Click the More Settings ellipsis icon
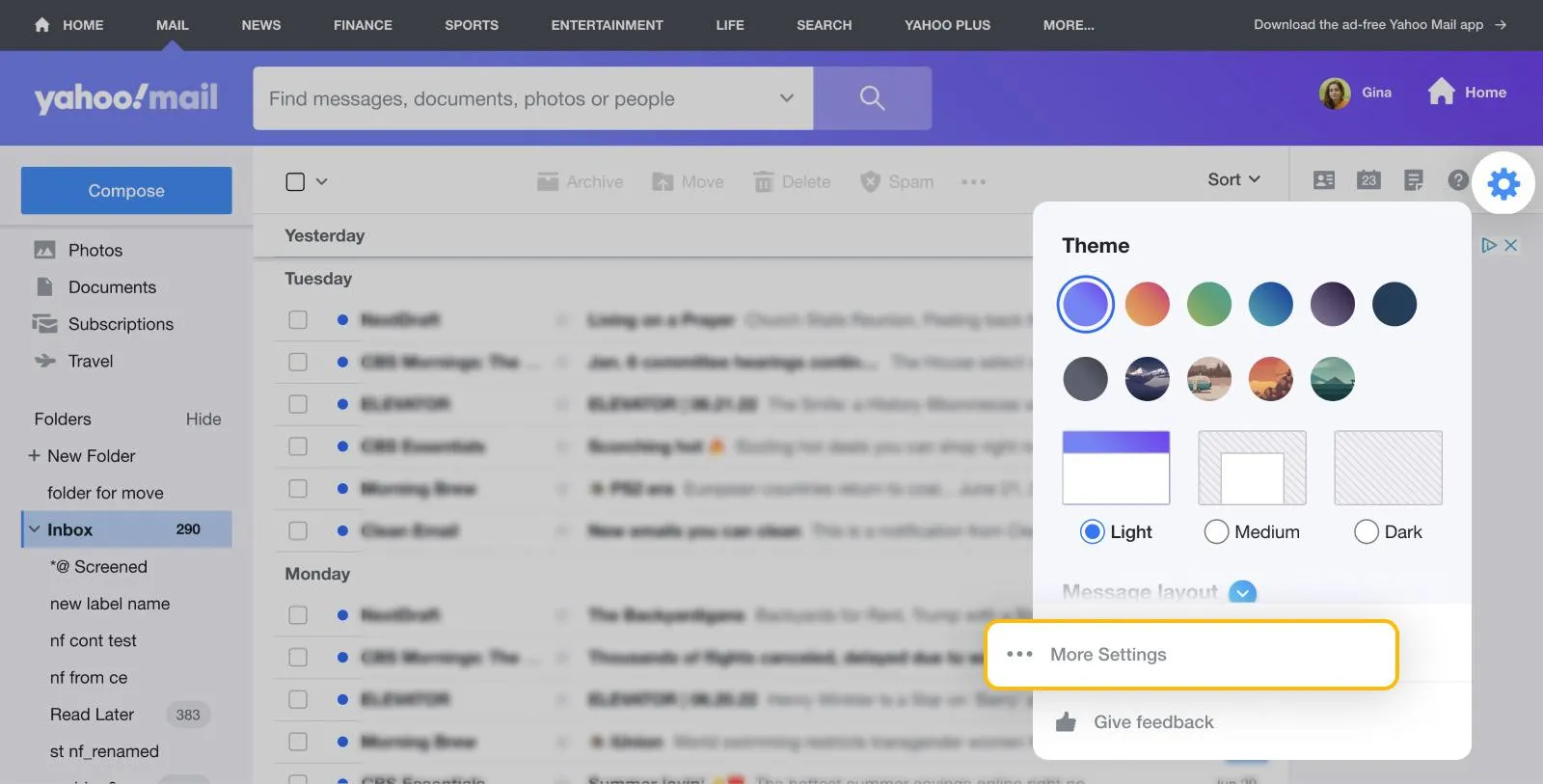The width and height of the screenshot is (1543, 784). (x=1019, y=654)
